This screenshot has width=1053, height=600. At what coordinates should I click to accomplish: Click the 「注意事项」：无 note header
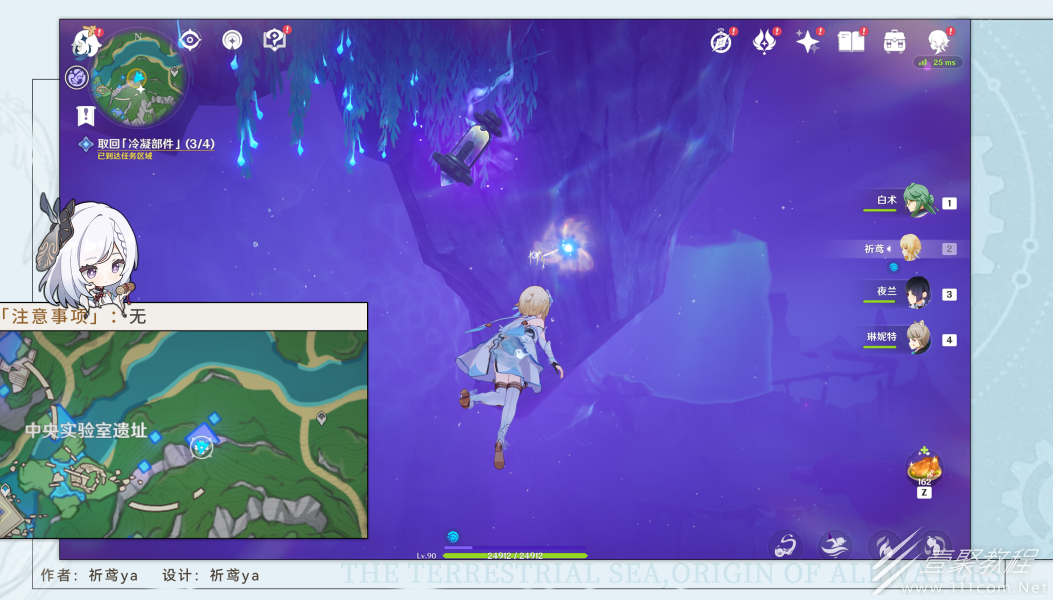pos(74,316)
